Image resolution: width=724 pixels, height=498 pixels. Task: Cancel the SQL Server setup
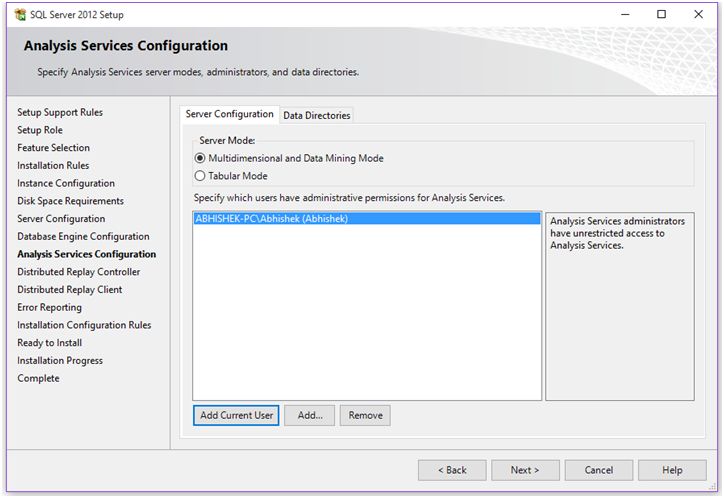point(598,470)
